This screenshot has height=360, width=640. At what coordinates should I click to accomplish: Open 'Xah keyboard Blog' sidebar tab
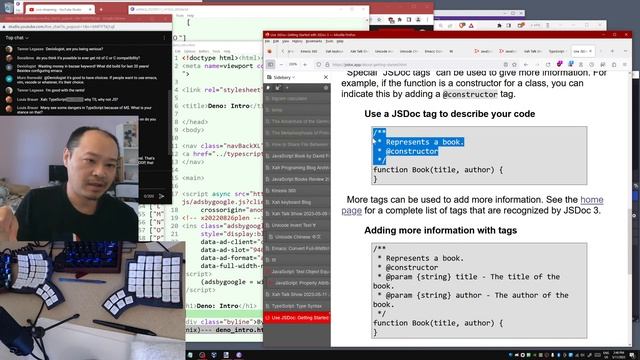pos(297,202)
